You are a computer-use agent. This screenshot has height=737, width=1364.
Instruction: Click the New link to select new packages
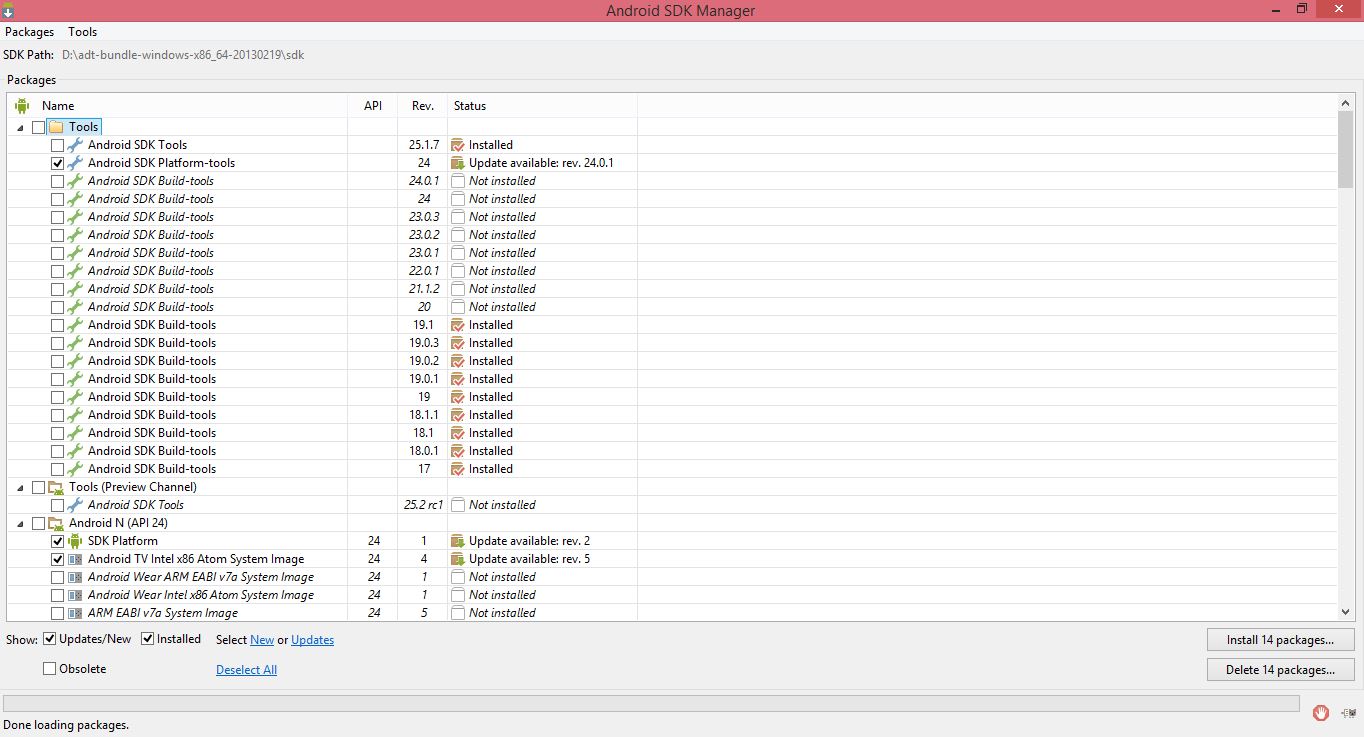[262, 640]
